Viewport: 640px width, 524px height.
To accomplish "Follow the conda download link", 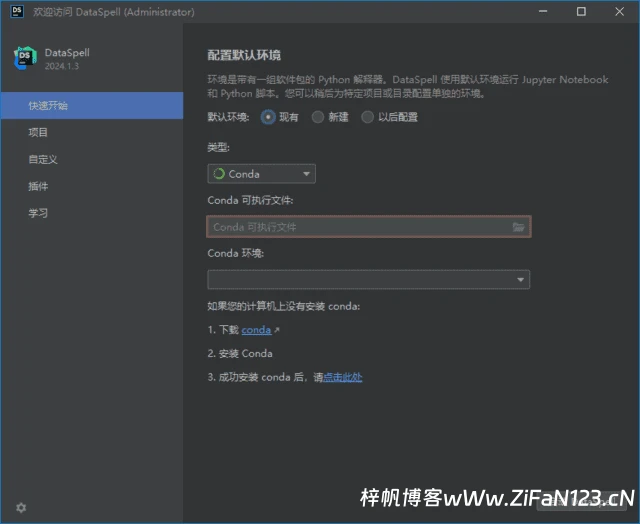I will click(256, 330).
